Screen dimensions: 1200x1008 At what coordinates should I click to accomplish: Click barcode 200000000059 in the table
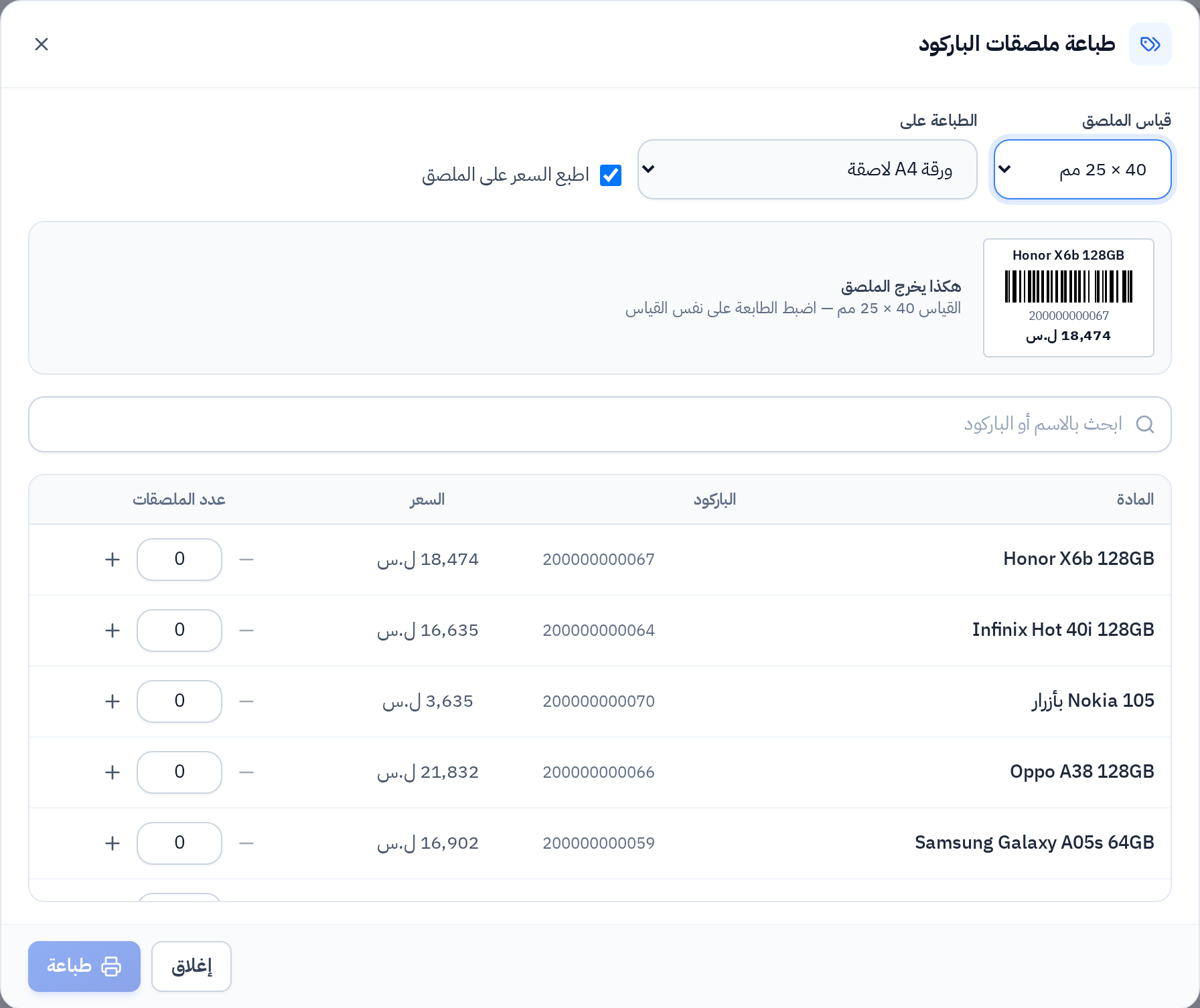599,843
